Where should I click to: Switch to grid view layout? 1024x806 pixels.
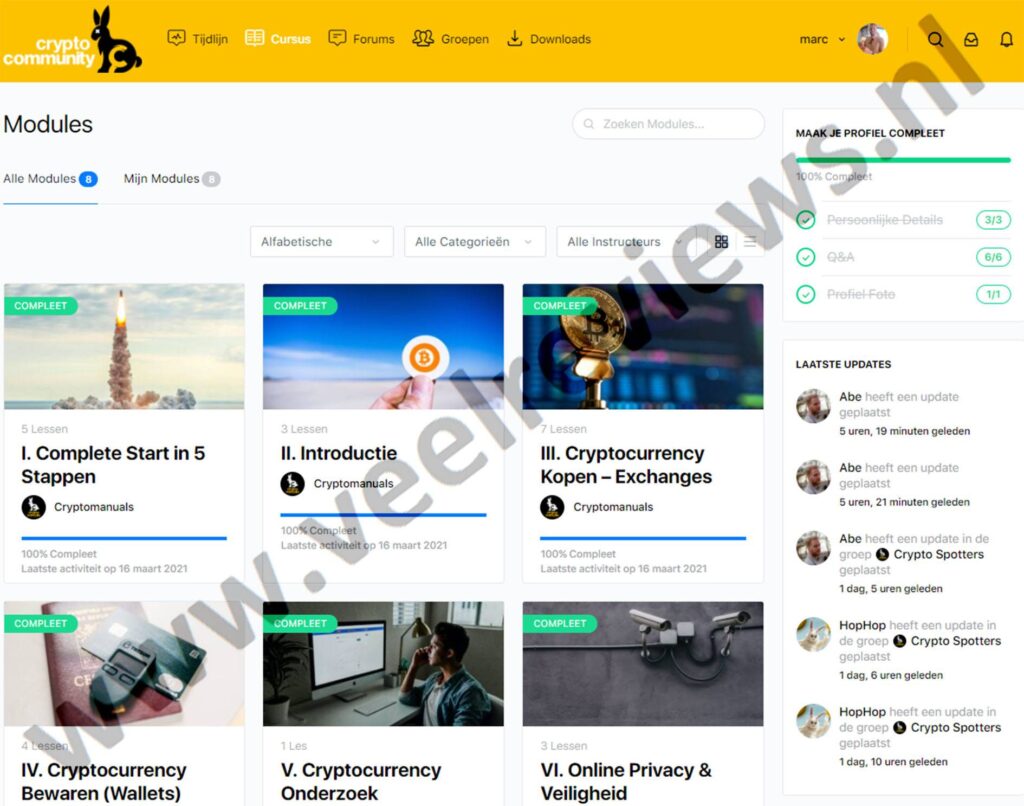[x=721, y=242]
